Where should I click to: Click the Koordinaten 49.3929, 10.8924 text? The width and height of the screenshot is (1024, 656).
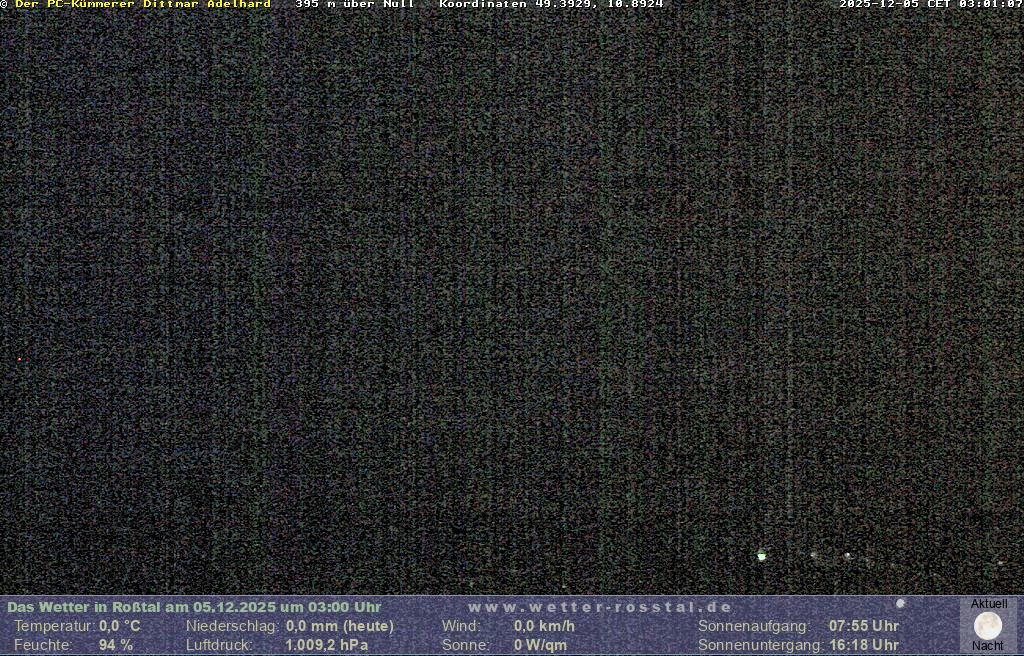point(551,4)
